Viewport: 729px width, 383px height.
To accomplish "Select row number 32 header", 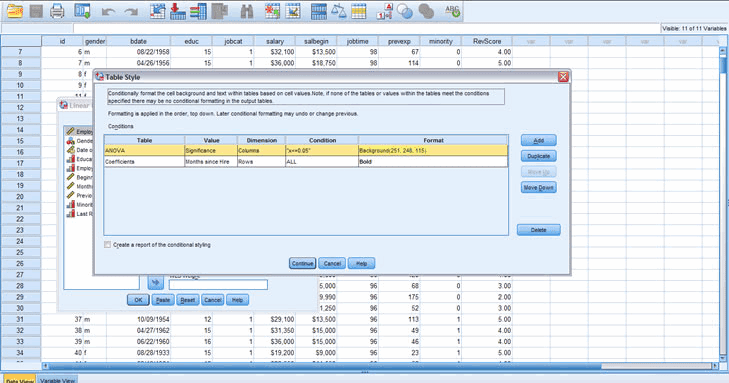I will pos(20,330).
